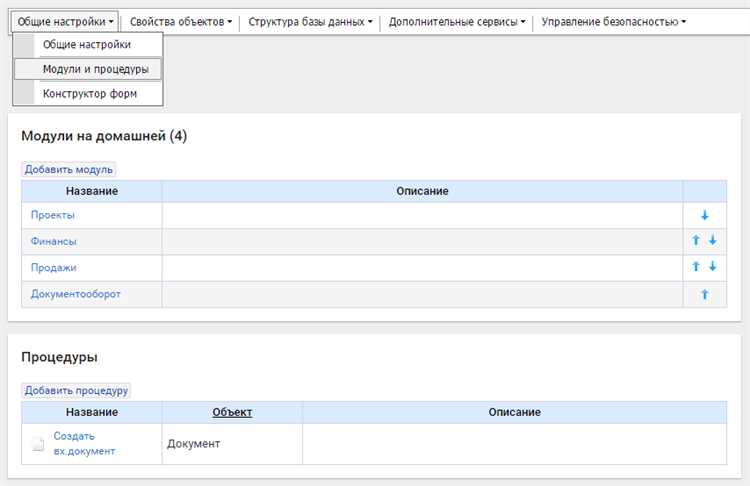Choose Модули и процедуры menu entry
Image resolution: width=750 pixels, height=486 pixels.
(x=88, y=69)
